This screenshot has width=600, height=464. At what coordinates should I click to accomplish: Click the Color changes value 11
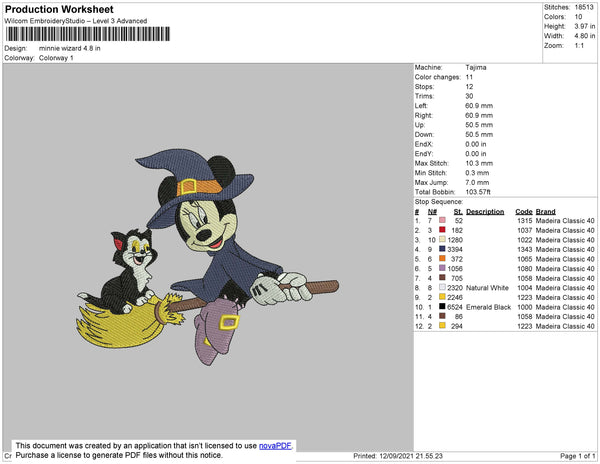pos(469,77)
